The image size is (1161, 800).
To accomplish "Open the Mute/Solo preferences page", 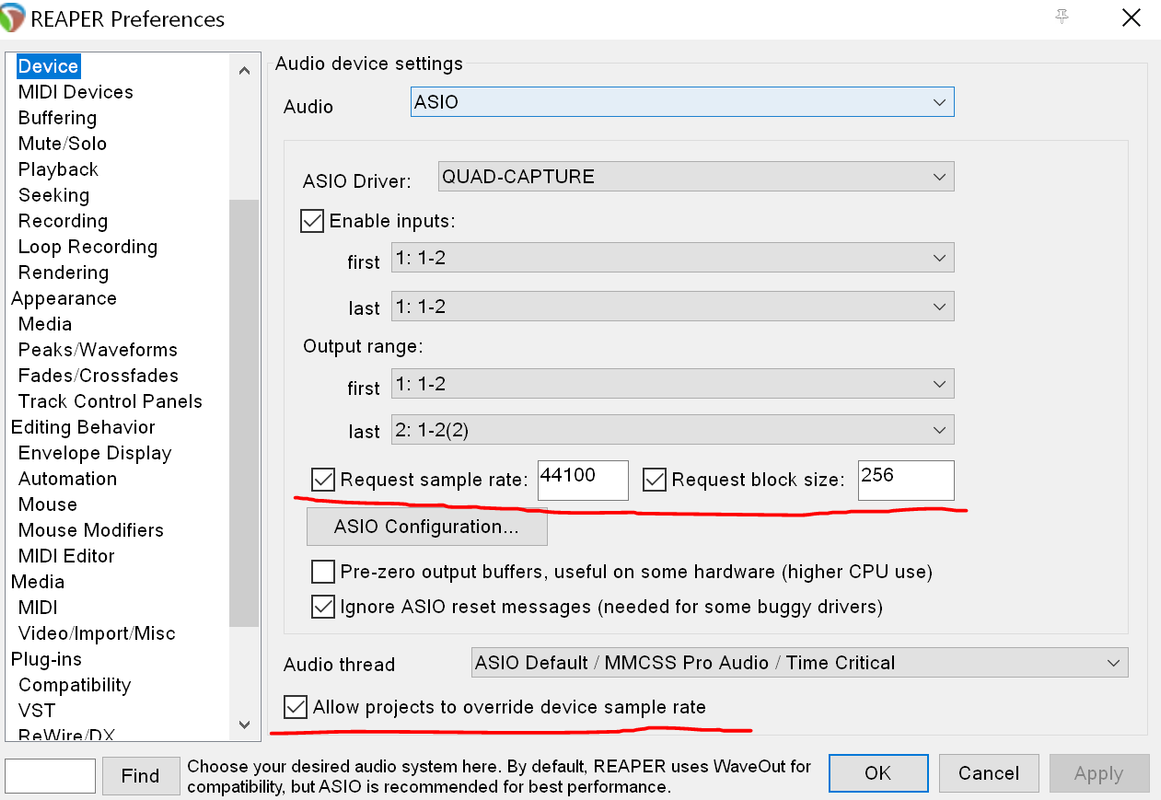I will click(x=62, y=144).
